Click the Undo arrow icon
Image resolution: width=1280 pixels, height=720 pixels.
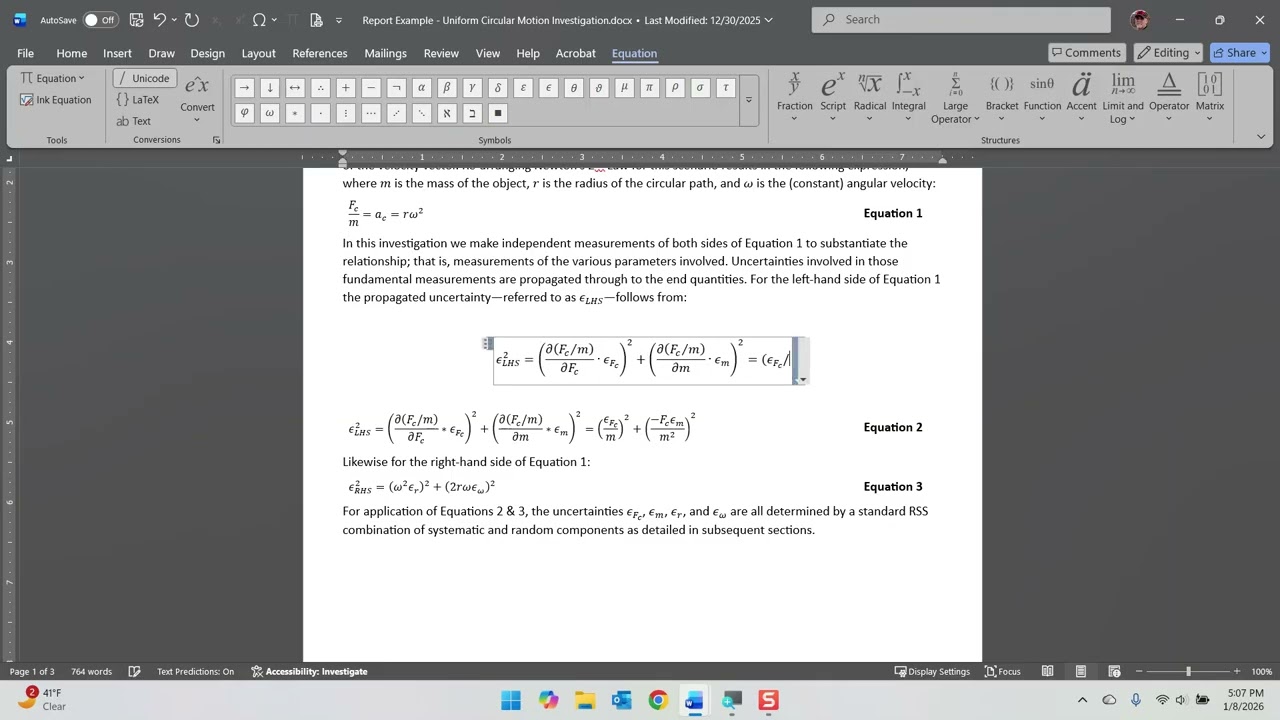click(159, 20)
